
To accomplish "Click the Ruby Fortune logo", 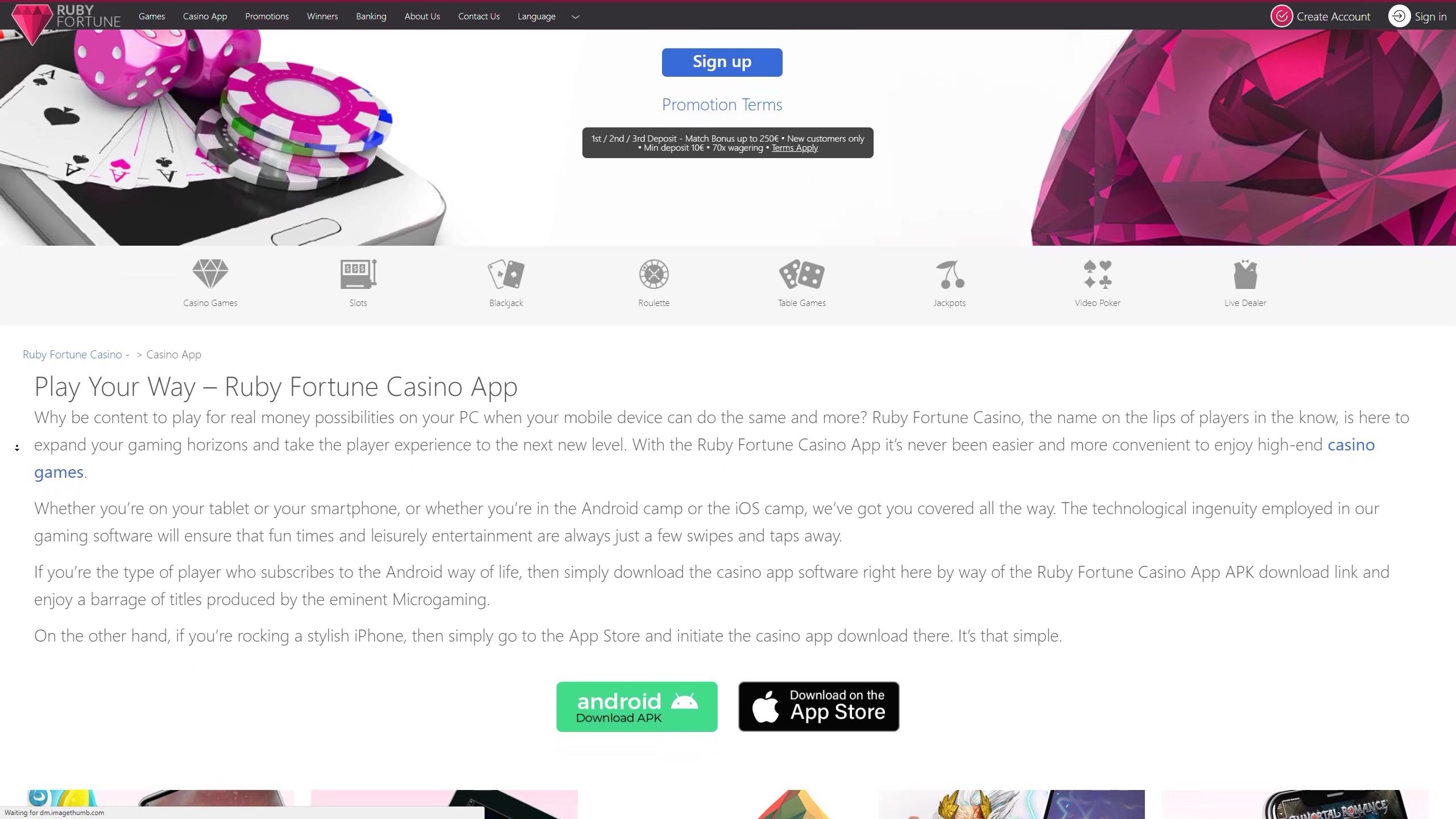I will click(67, 23).
